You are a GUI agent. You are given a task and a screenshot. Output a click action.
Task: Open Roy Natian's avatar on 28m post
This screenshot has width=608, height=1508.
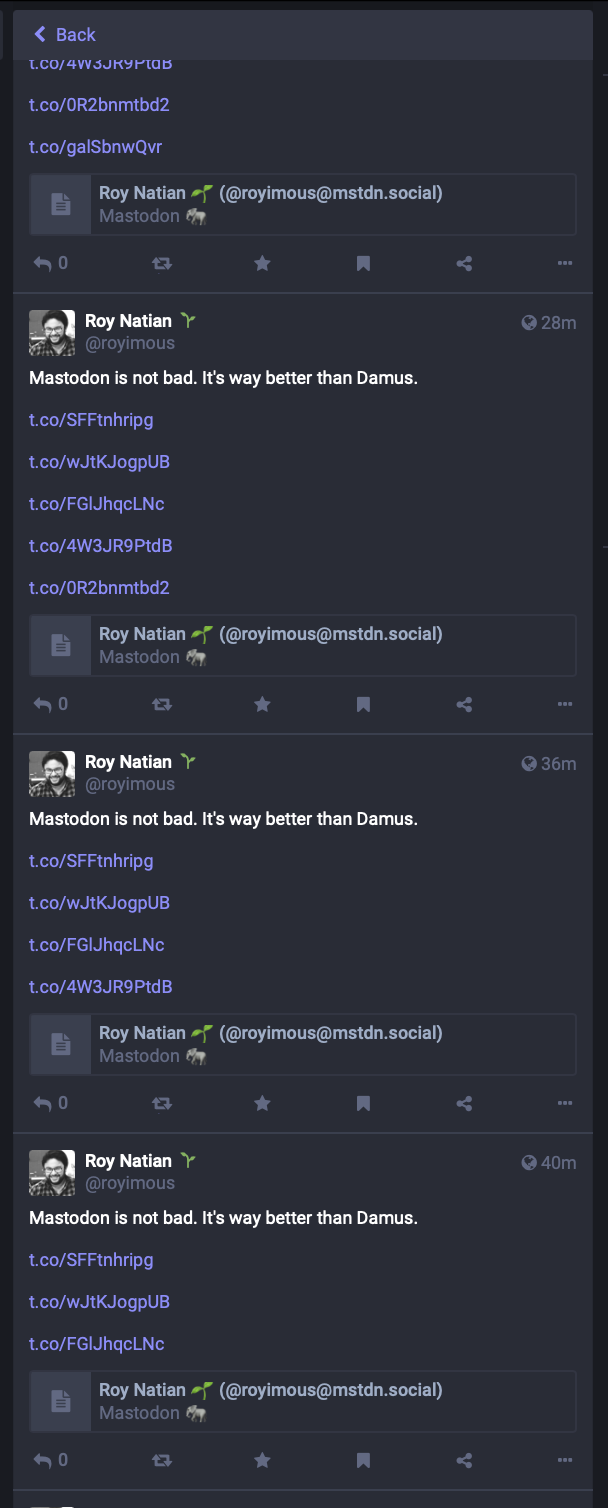(x=52, y=333)
